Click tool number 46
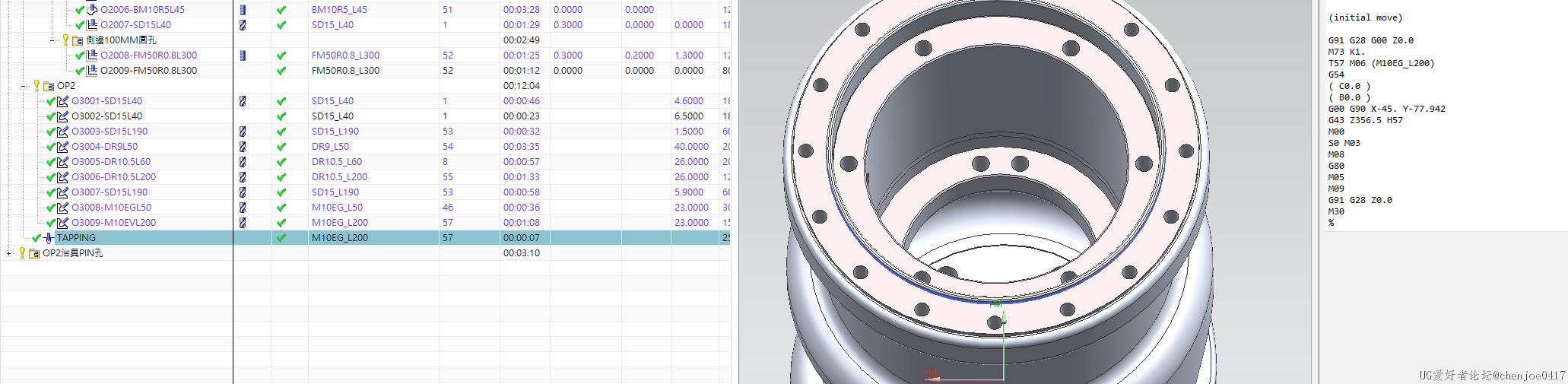Viewport: 1568px width, 384px height. point(448,208)
